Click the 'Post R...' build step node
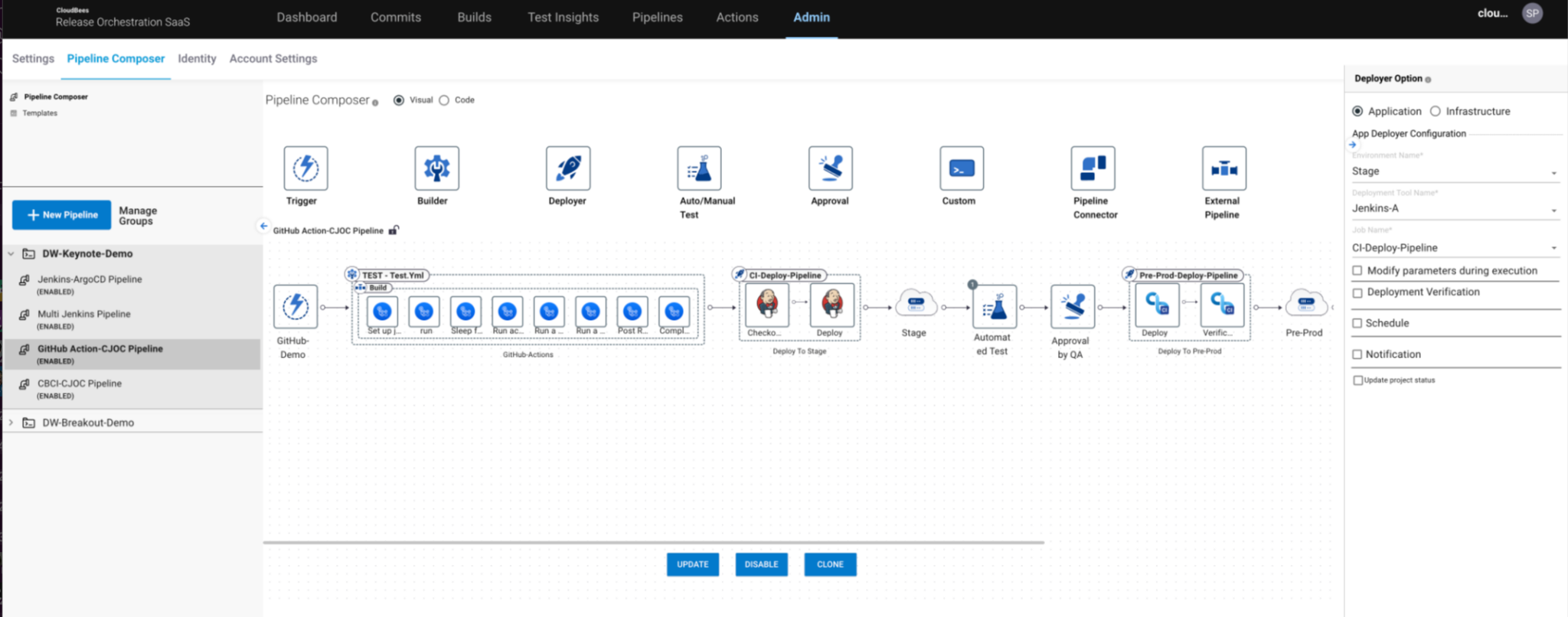Screen dimensions: 1568x617 coord(632,312)
